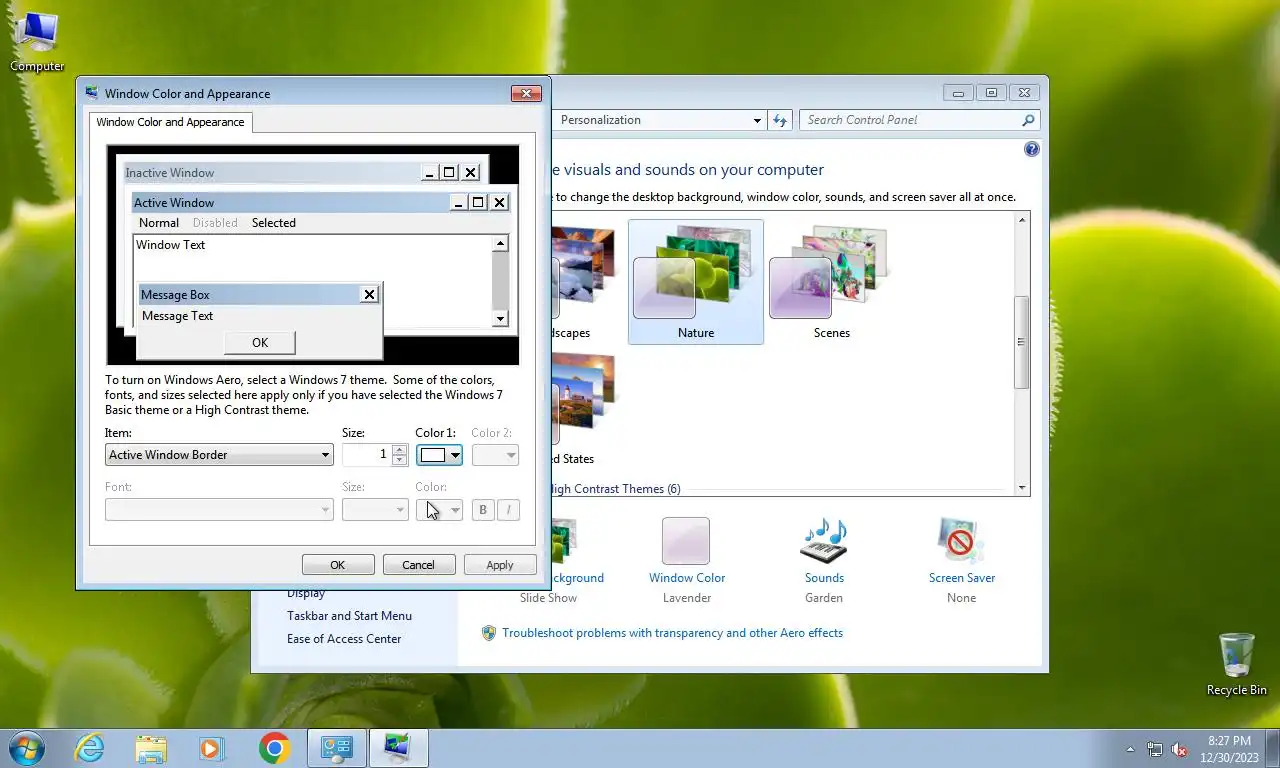This screenshot has height=768, width=1280.
Task: Click Cancel in Window Color and Appearance
Action: pyautogui.click(x=419, y=565)
